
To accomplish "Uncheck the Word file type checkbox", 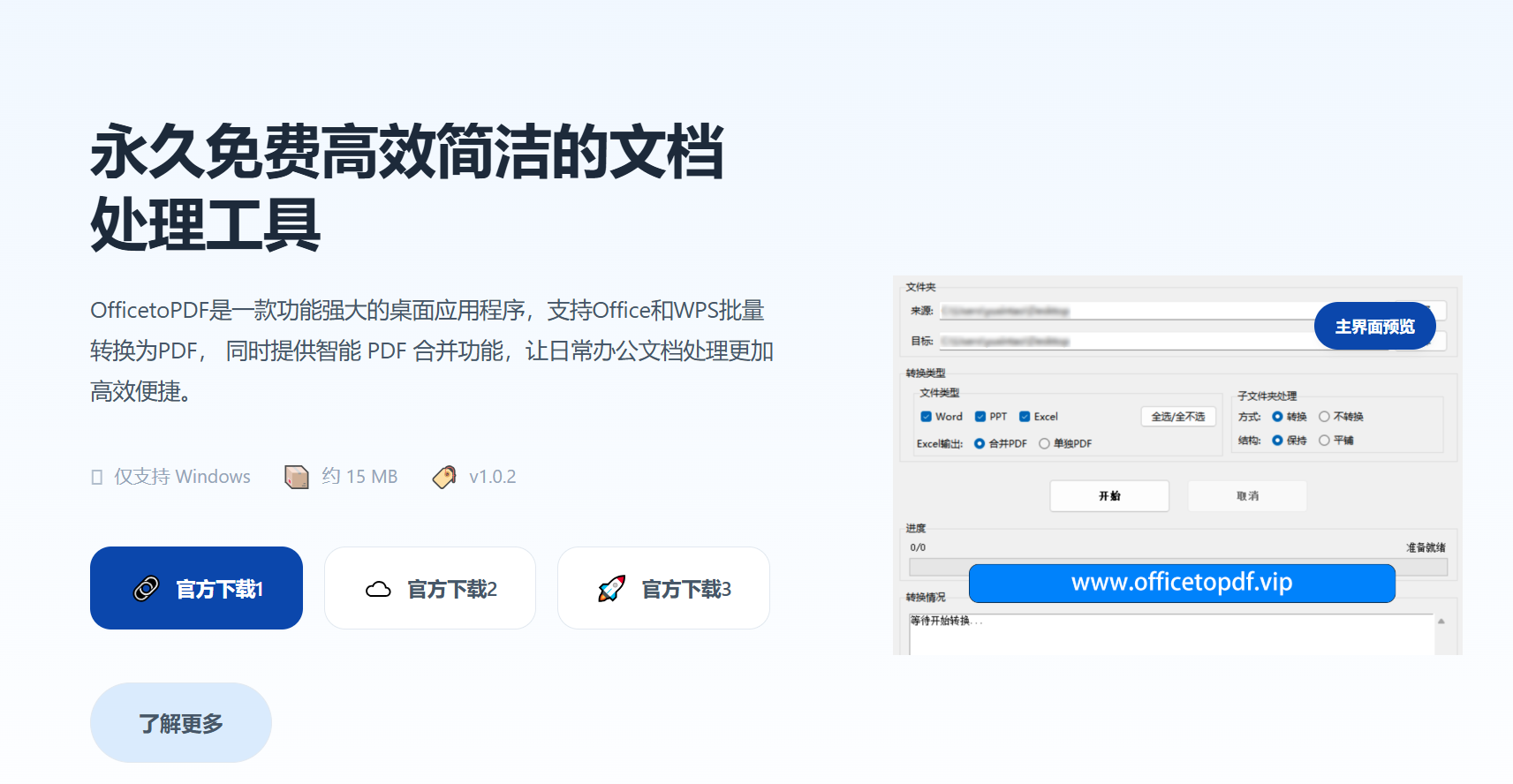I will point(926,417).
